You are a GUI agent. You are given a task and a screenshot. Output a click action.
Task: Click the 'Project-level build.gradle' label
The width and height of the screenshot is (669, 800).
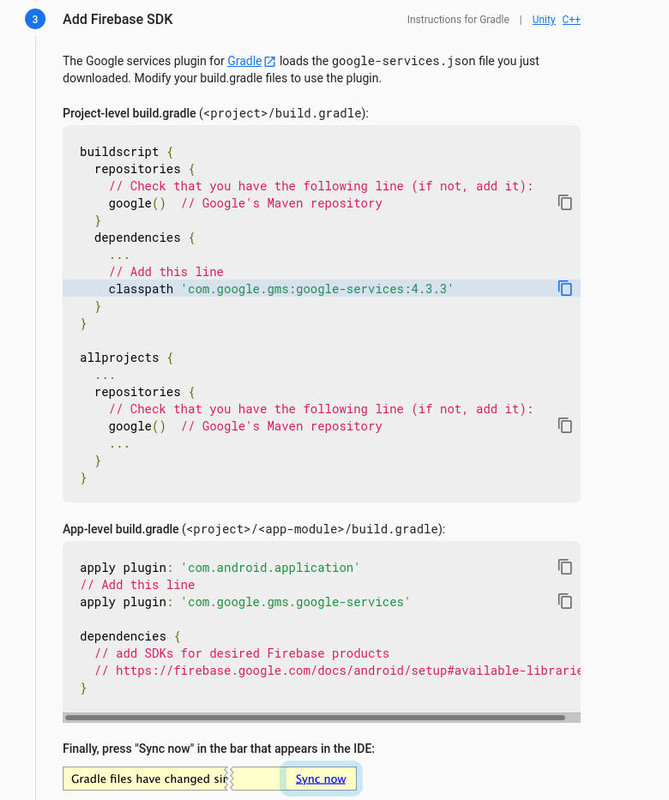pyautogui.click(x=129, y=113)
